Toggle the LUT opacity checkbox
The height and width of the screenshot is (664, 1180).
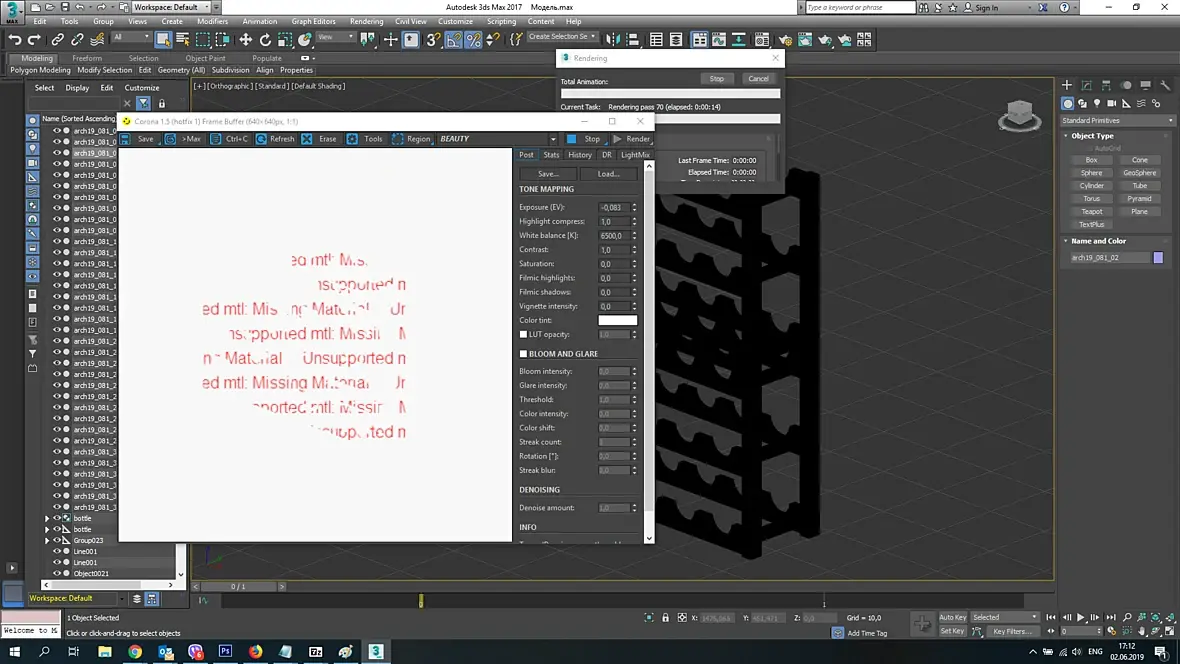click(523, 334)
